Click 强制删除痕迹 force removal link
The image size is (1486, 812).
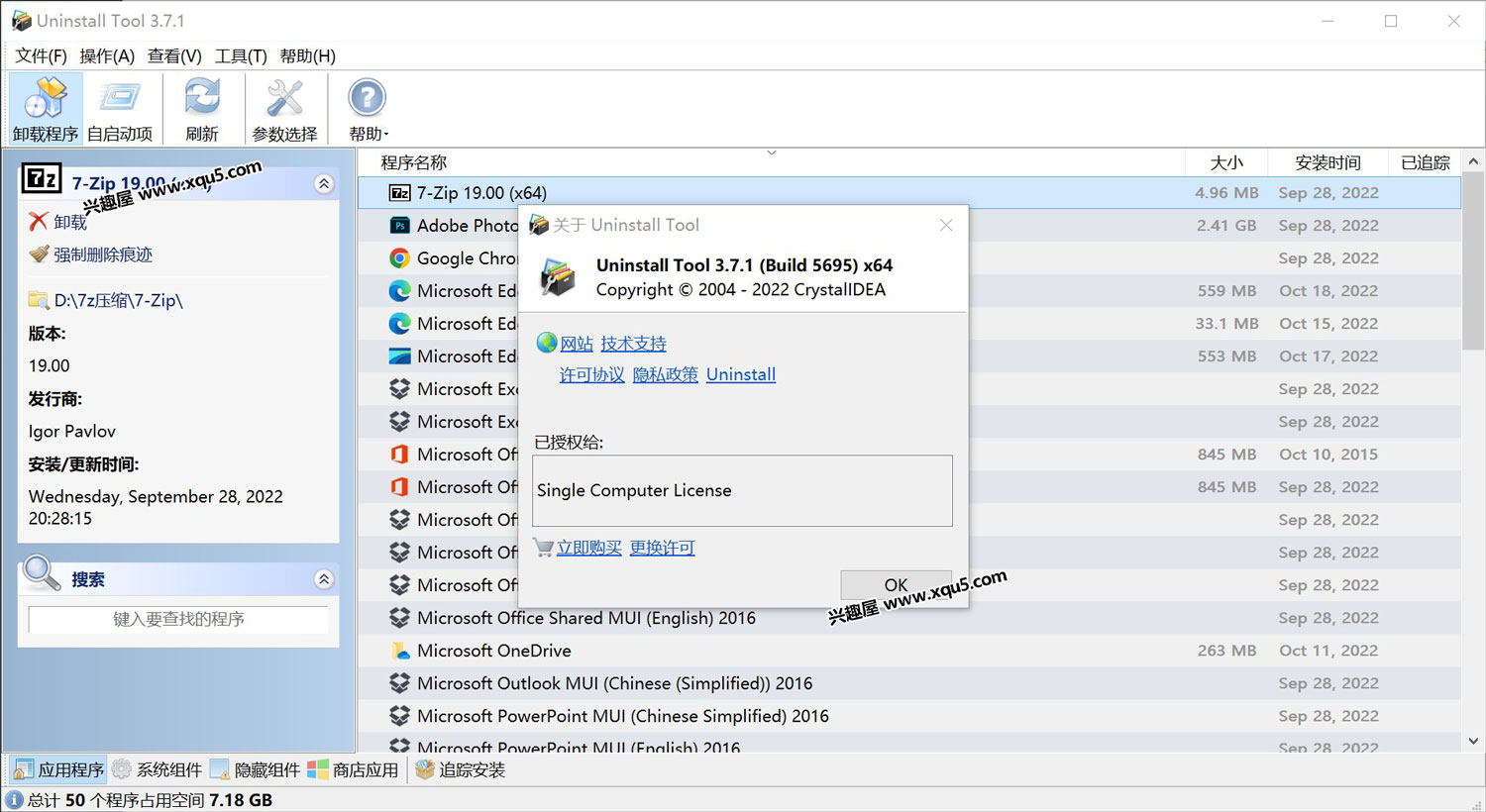[102, 254]
